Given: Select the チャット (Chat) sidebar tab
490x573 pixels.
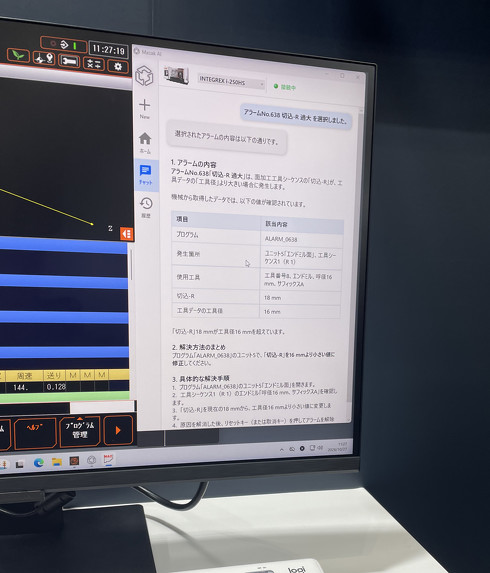Looking at the screenshot, I should pos(146,174).
